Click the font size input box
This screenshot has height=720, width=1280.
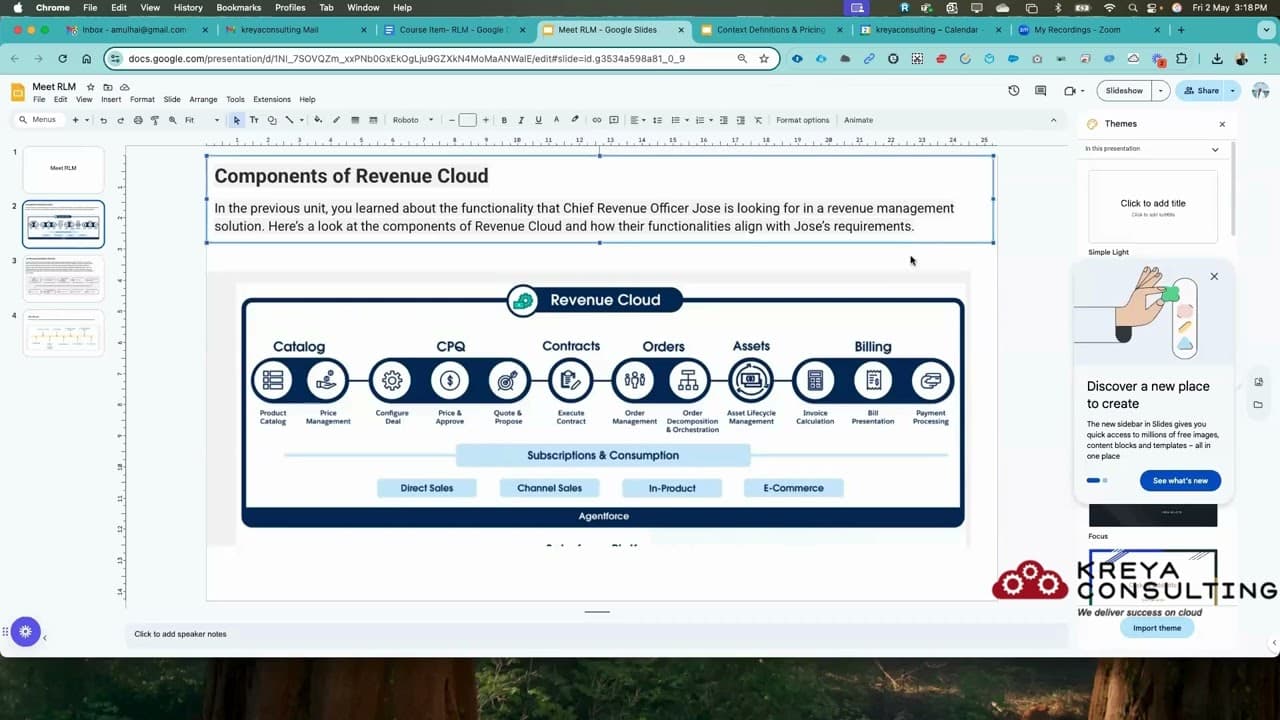467,120
